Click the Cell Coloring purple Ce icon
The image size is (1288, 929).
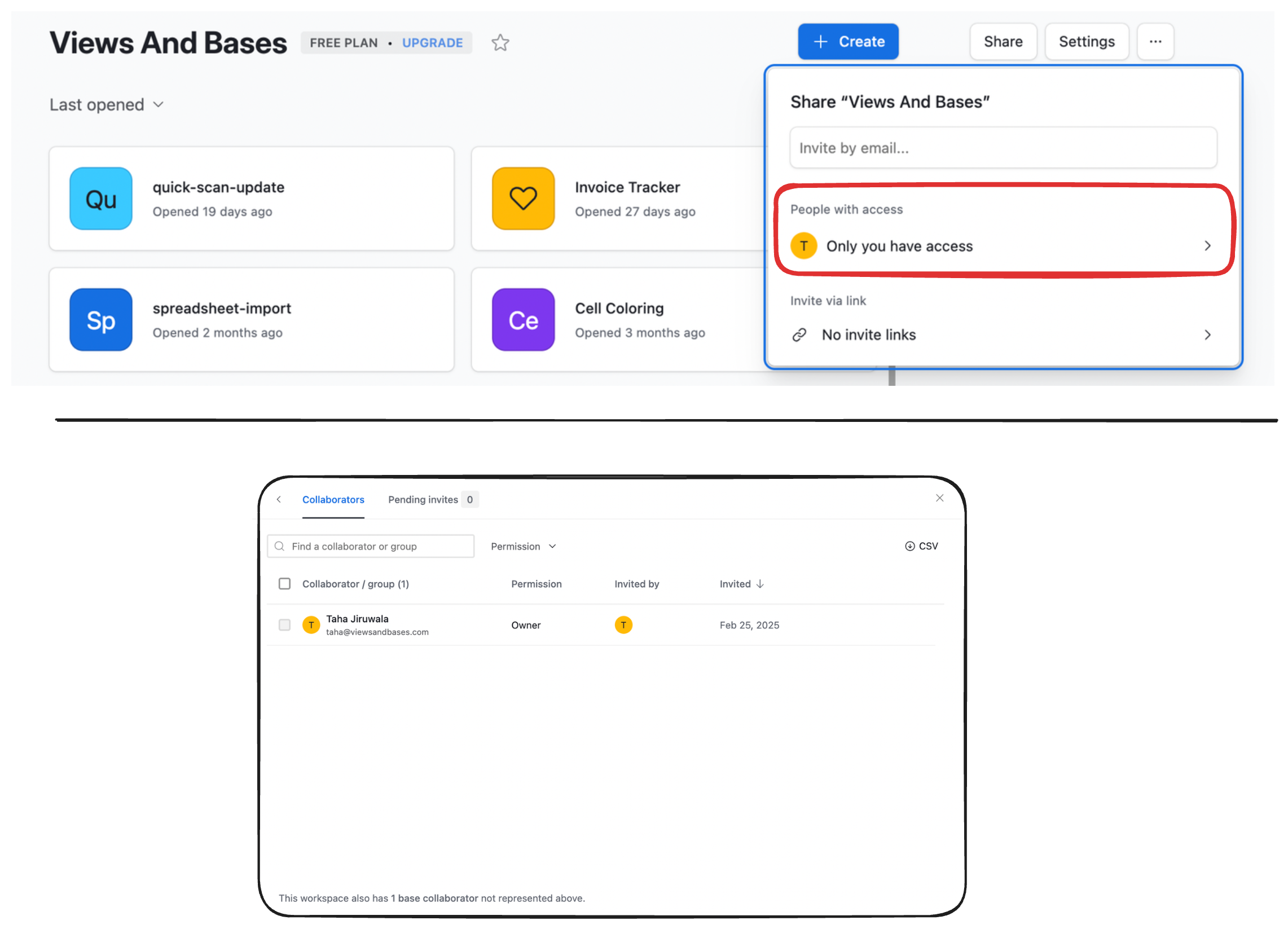522,320
